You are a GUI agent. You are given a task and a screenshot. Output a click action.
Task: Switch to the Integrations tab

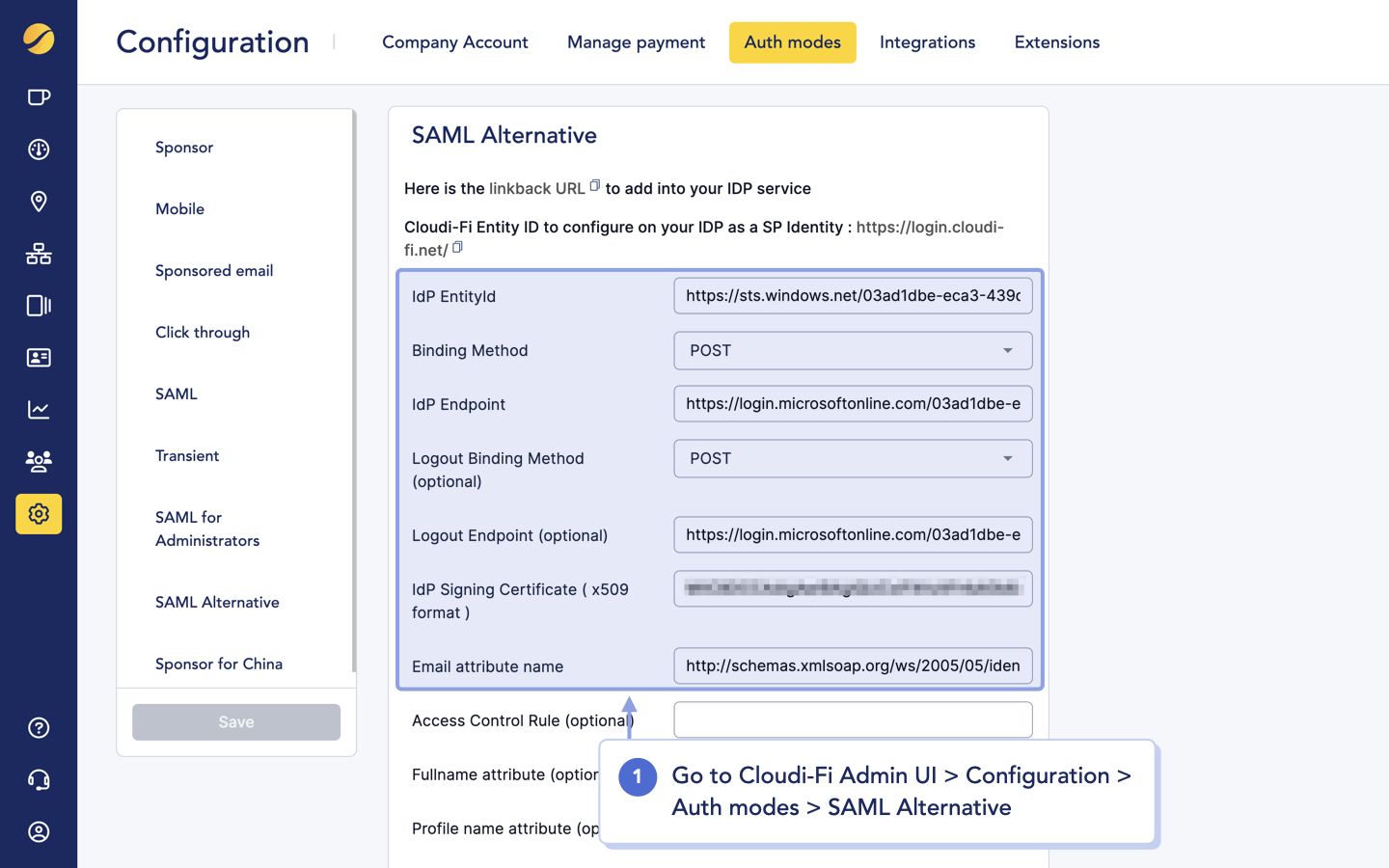point(927,42)
